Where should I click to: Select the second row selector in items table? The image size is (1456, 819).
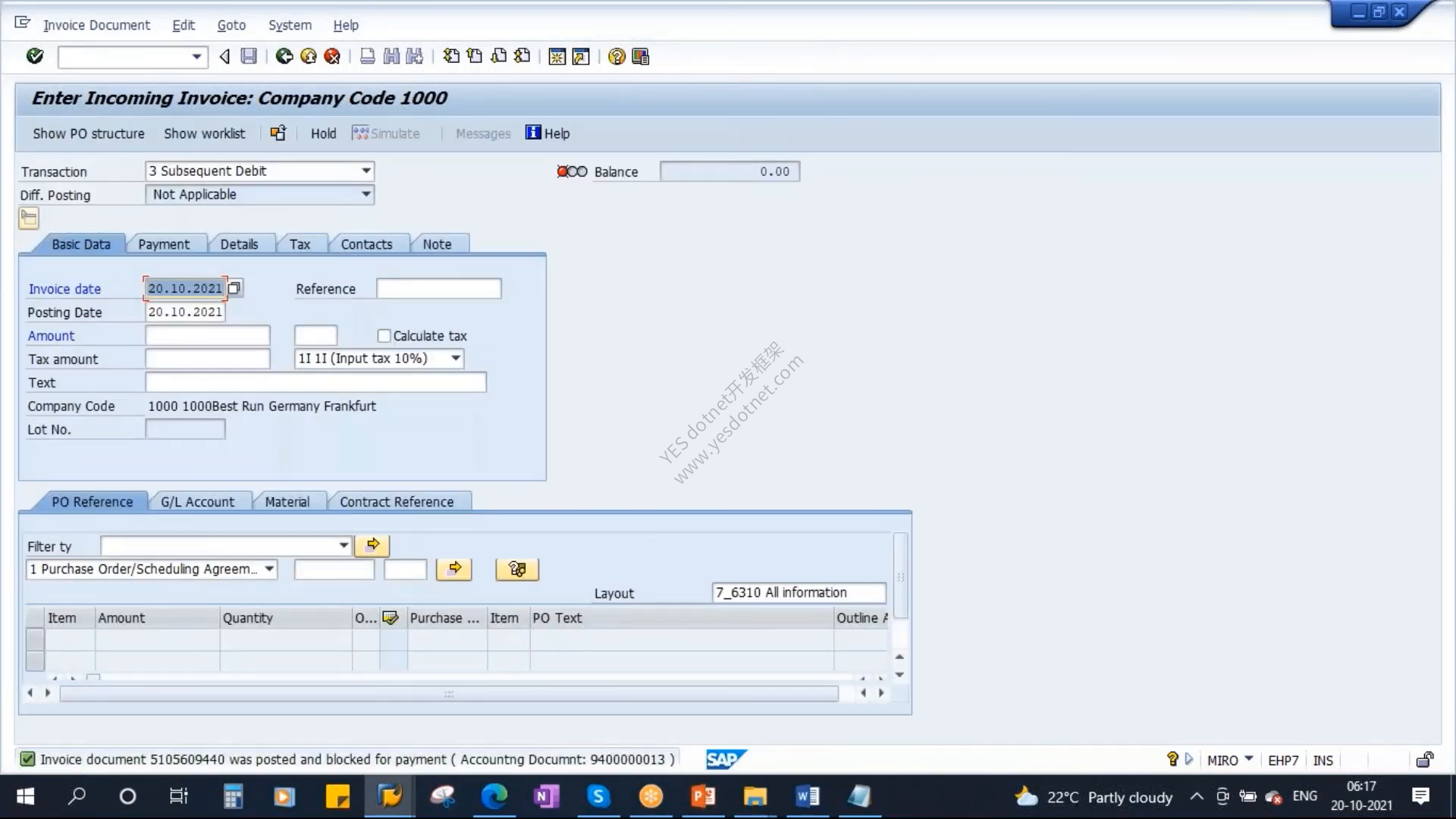click(35, 661)
